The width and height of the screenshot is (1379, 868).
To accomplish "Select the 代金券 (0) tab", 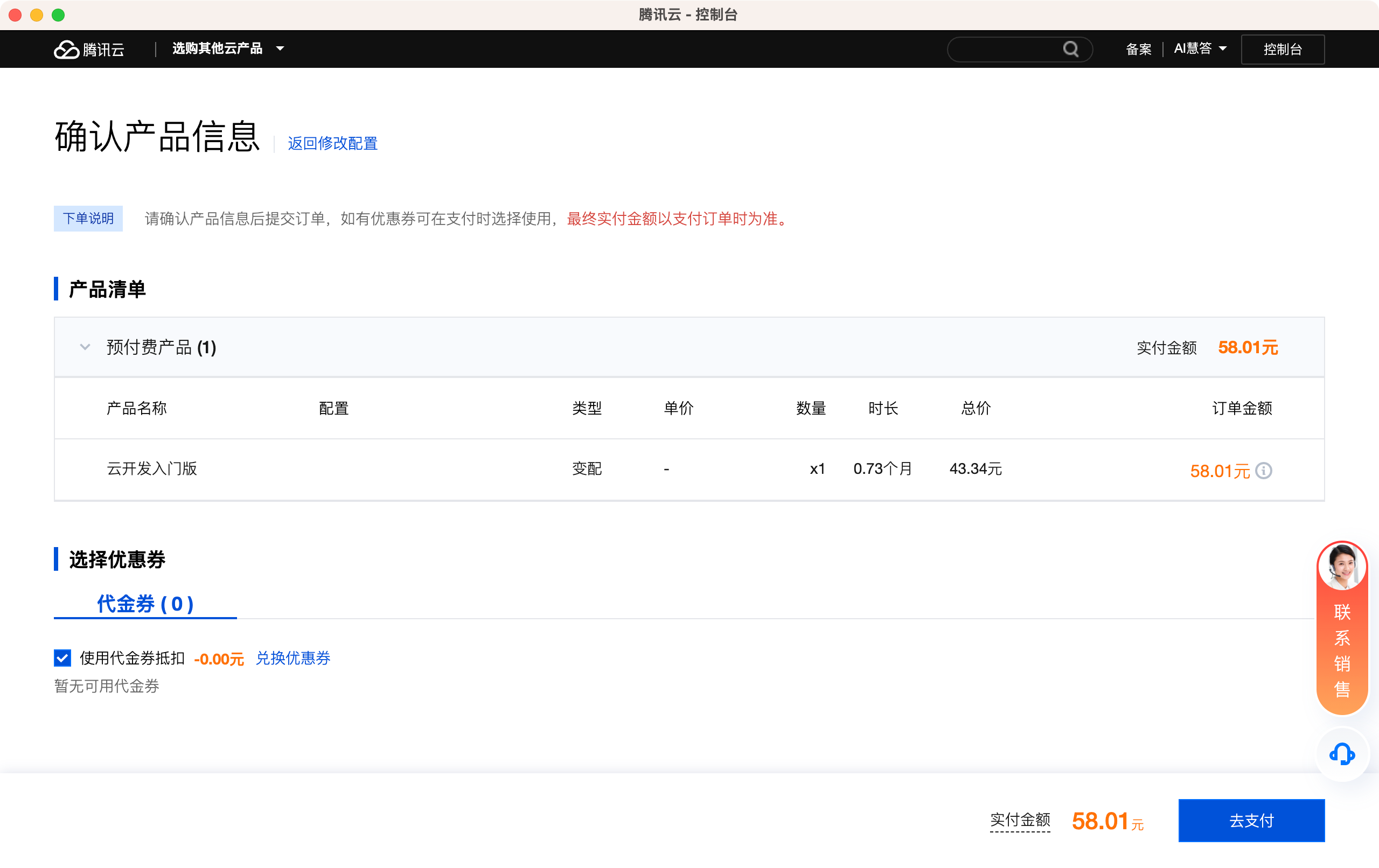I will tap(145, 604).
